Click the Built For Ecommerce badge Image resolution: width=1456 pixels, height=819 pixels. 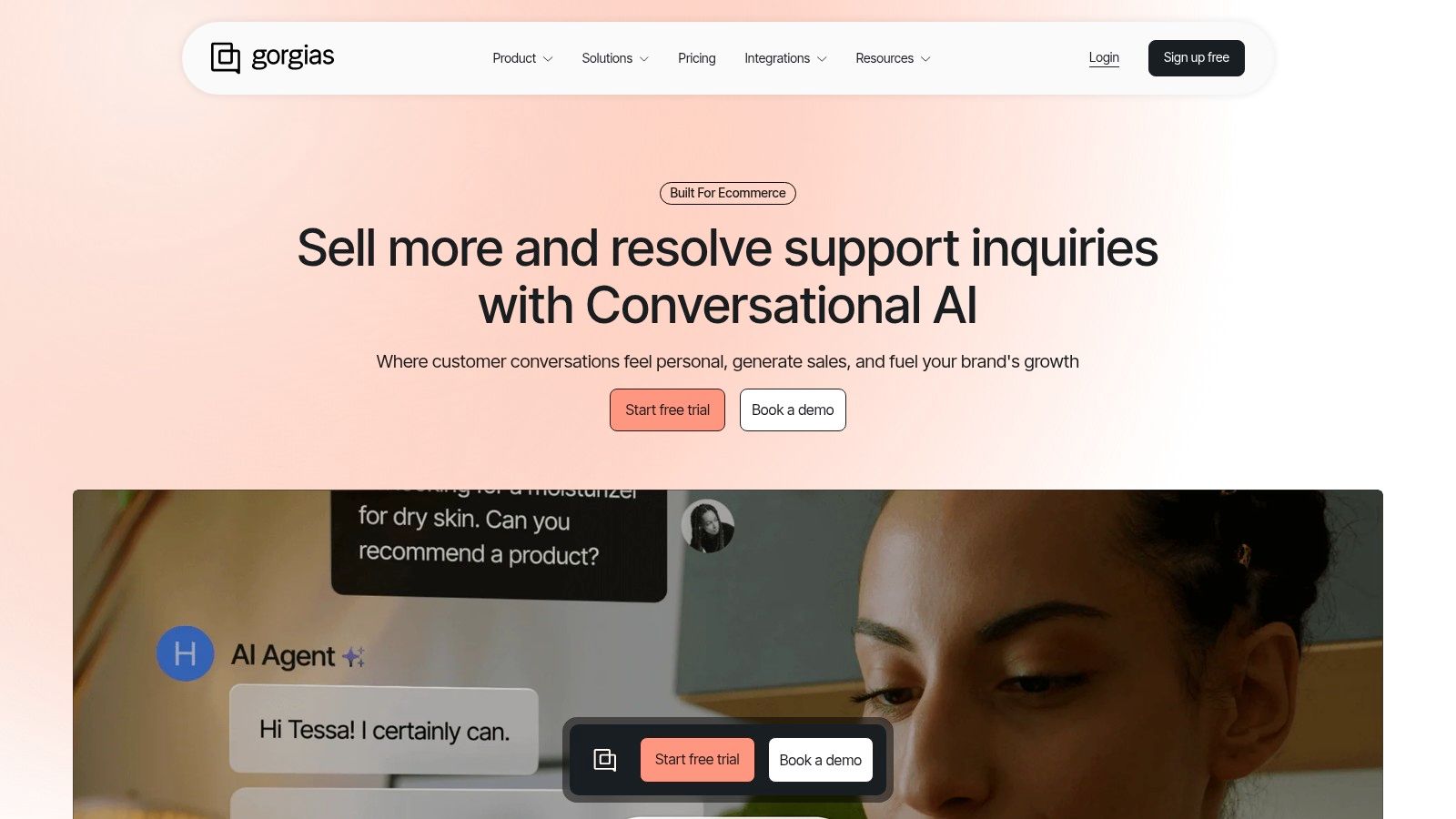(x=728, y=193)
